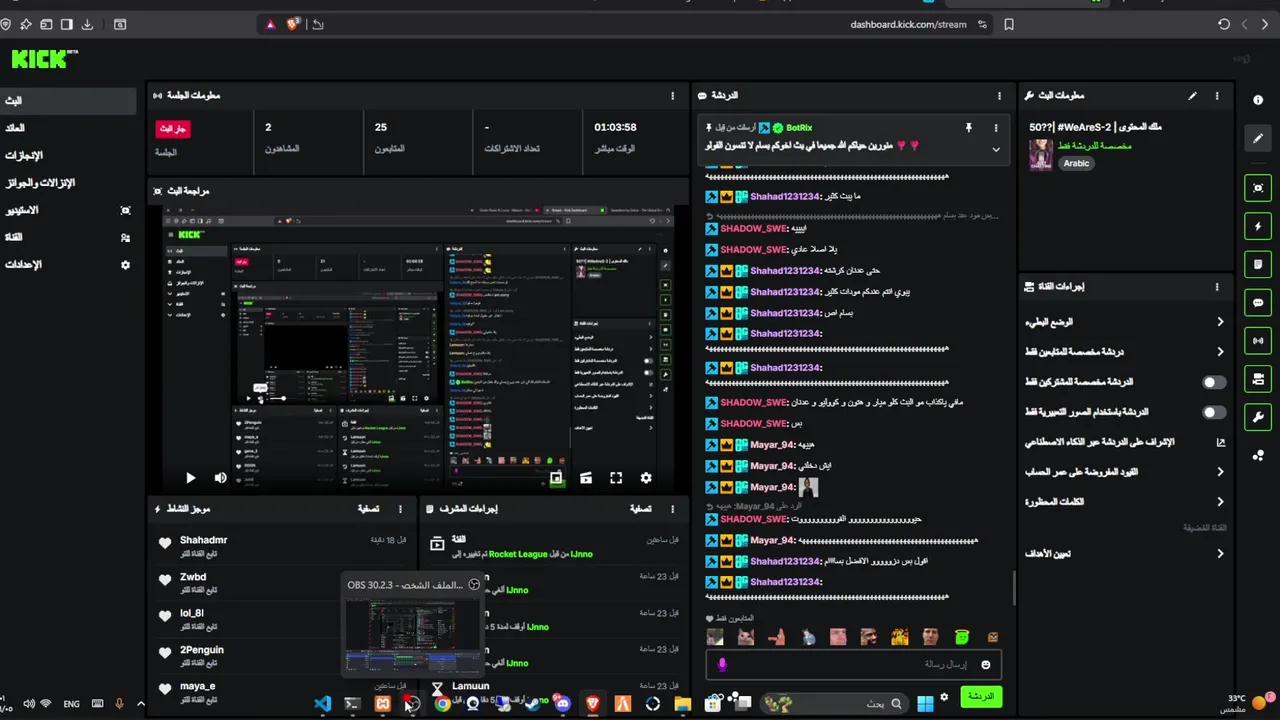Select البث in left sidebar

[x=68, y=101]
